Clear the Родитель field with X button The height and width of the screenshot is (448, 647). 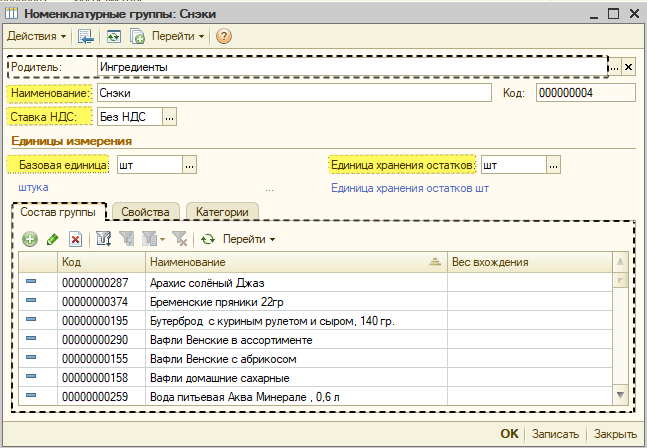(x=628, y=67)
